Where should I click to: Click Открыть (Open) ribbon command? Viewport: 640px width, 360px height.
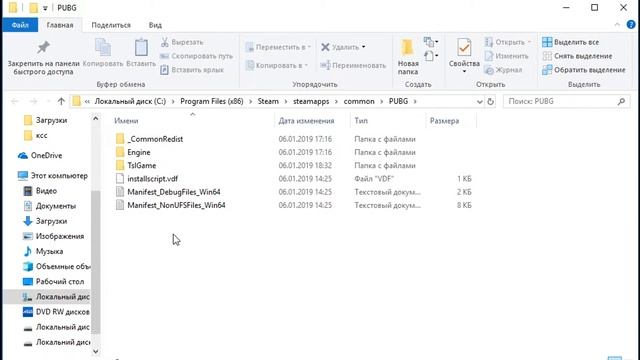pos(507,42)
